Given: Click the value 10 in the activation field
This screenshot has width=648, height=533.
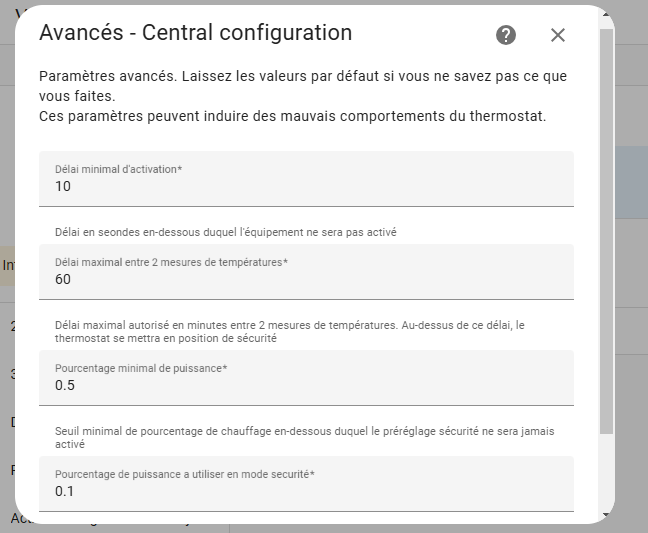Looking at the screenshot, I should pos(63,186).
